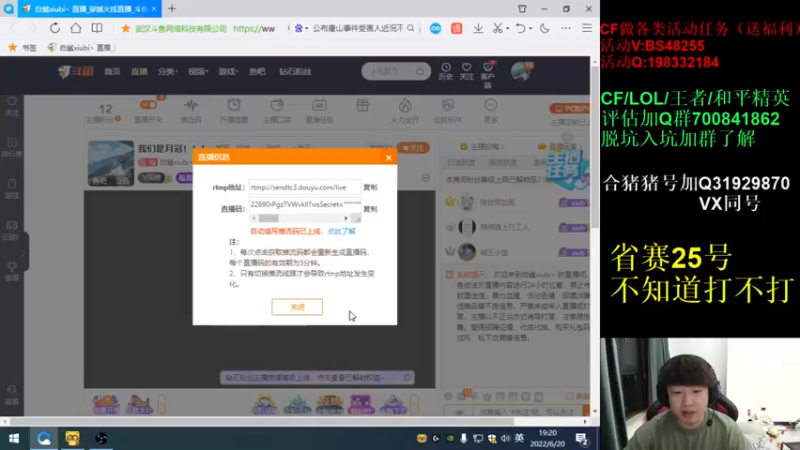Image resolution: width=800 pixels, height=450 pixels.
Task: Open 直播 in Douyu nav
Action: point(139,71)
